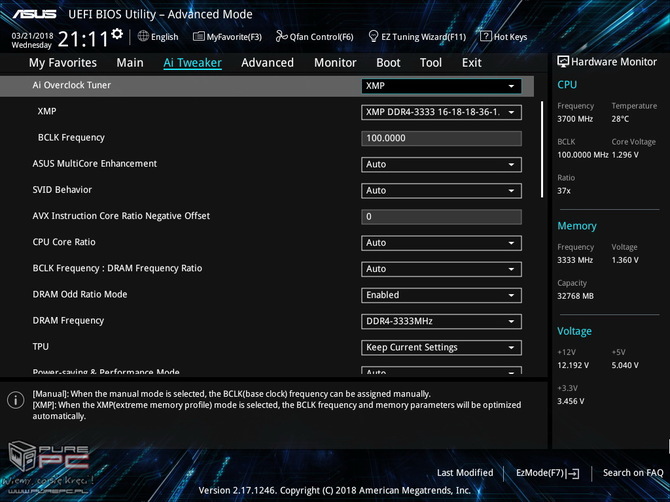Open BCLK Frequency : DRAM Frequency Ratio dropdown

(x=441, y=269)
